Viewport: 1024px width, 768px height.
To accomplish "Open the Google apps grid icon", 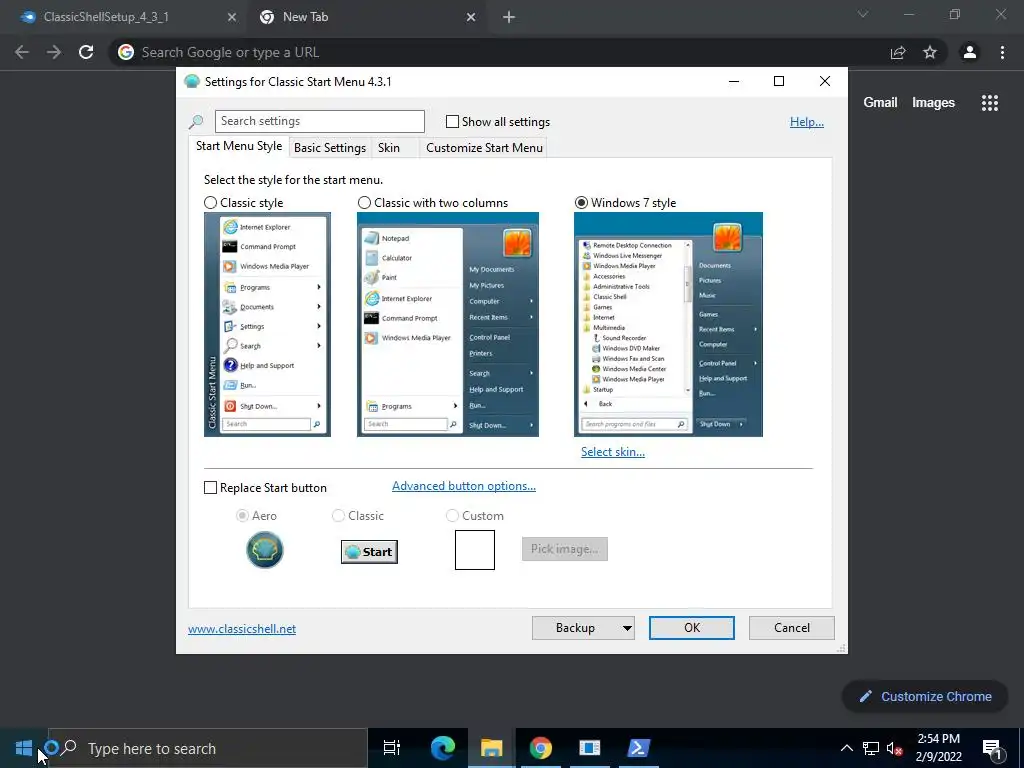I will (x=990, y=103).
